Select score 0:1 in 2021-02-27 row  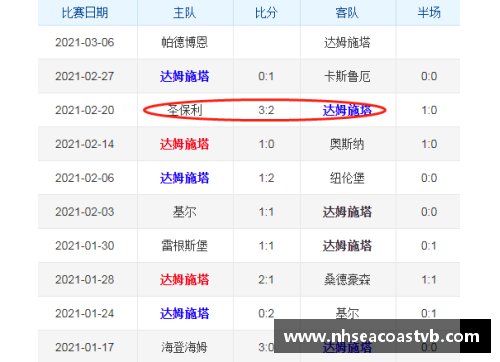[266, 76]
